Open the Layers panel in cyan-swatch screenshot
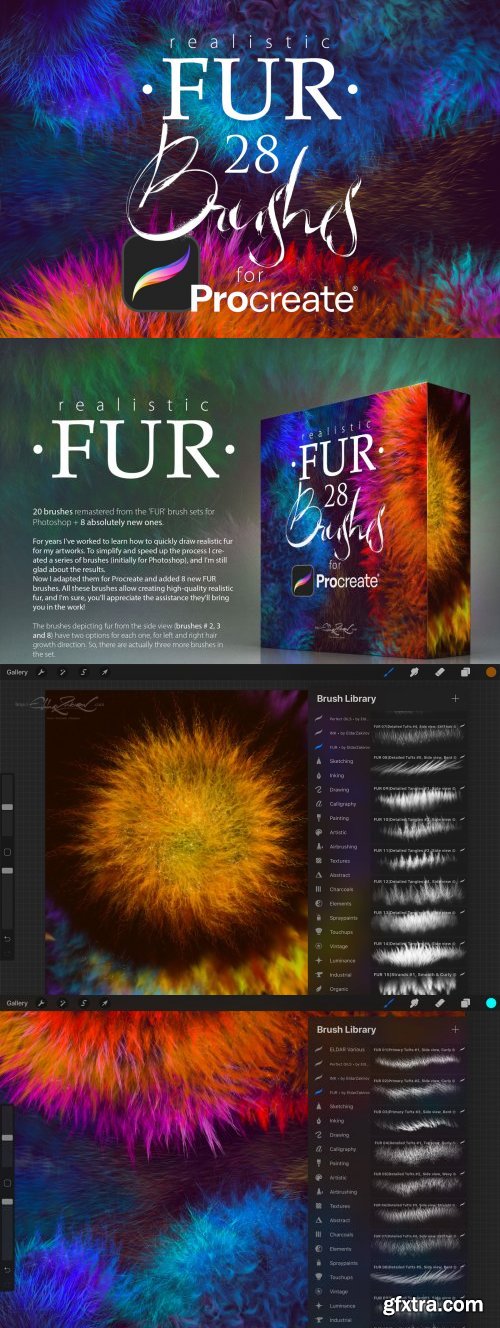The image size is (500, 1328). pyautogui.click(x=465, y=1002)
